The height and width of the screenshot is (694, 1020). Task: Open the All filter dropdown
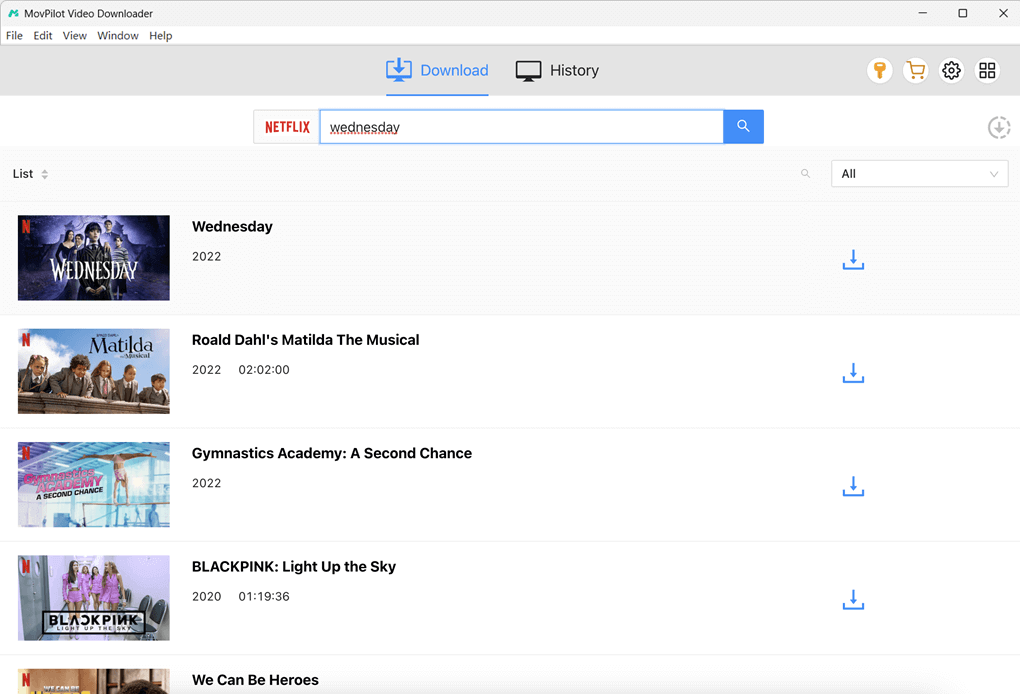click(918, 173)
